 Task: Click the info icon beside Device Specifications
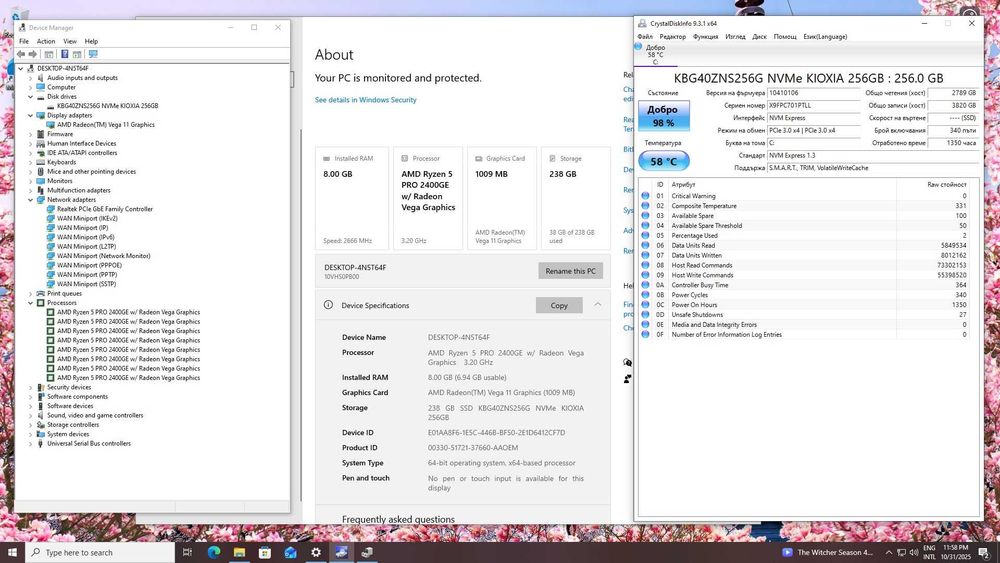point(328,305)
